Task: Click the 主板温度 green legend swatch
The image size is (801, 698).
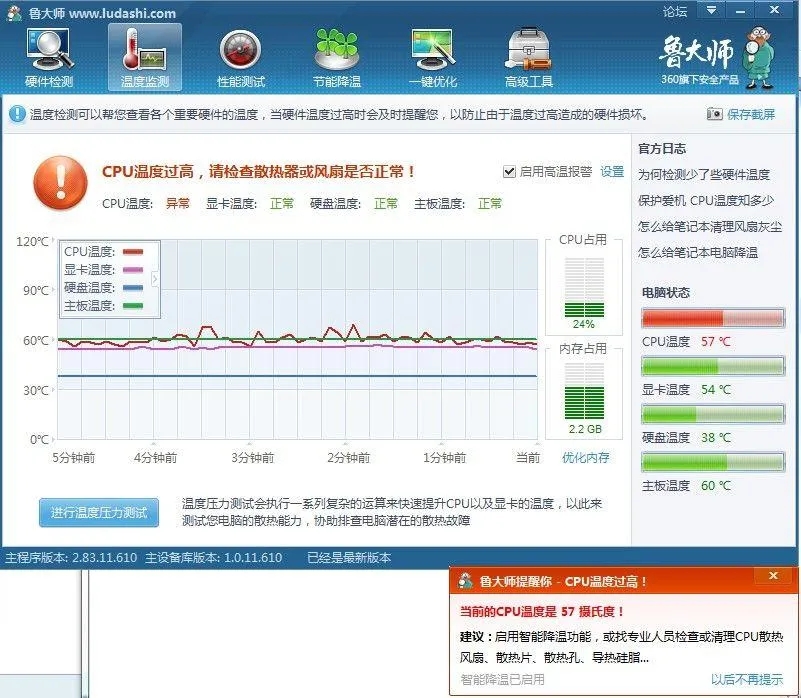Action: click(x=133, y=306)
